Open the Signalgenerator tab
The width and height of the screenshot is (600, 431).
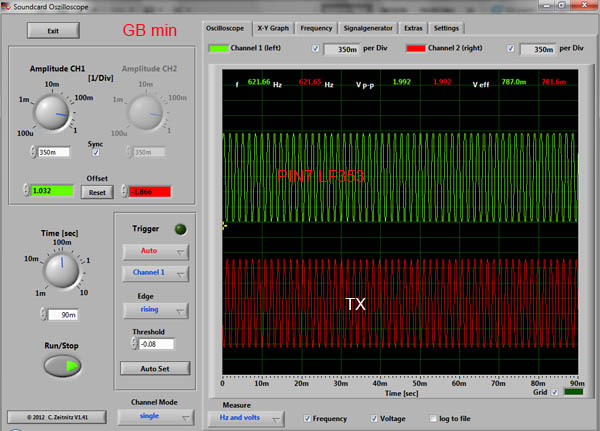click(x=366, y=27)
